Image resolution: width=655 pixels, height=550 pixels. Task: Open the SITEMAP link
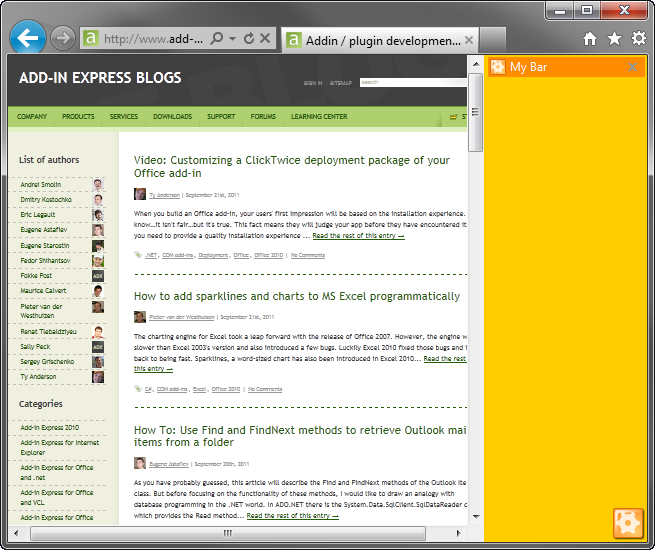coord(341,83)
